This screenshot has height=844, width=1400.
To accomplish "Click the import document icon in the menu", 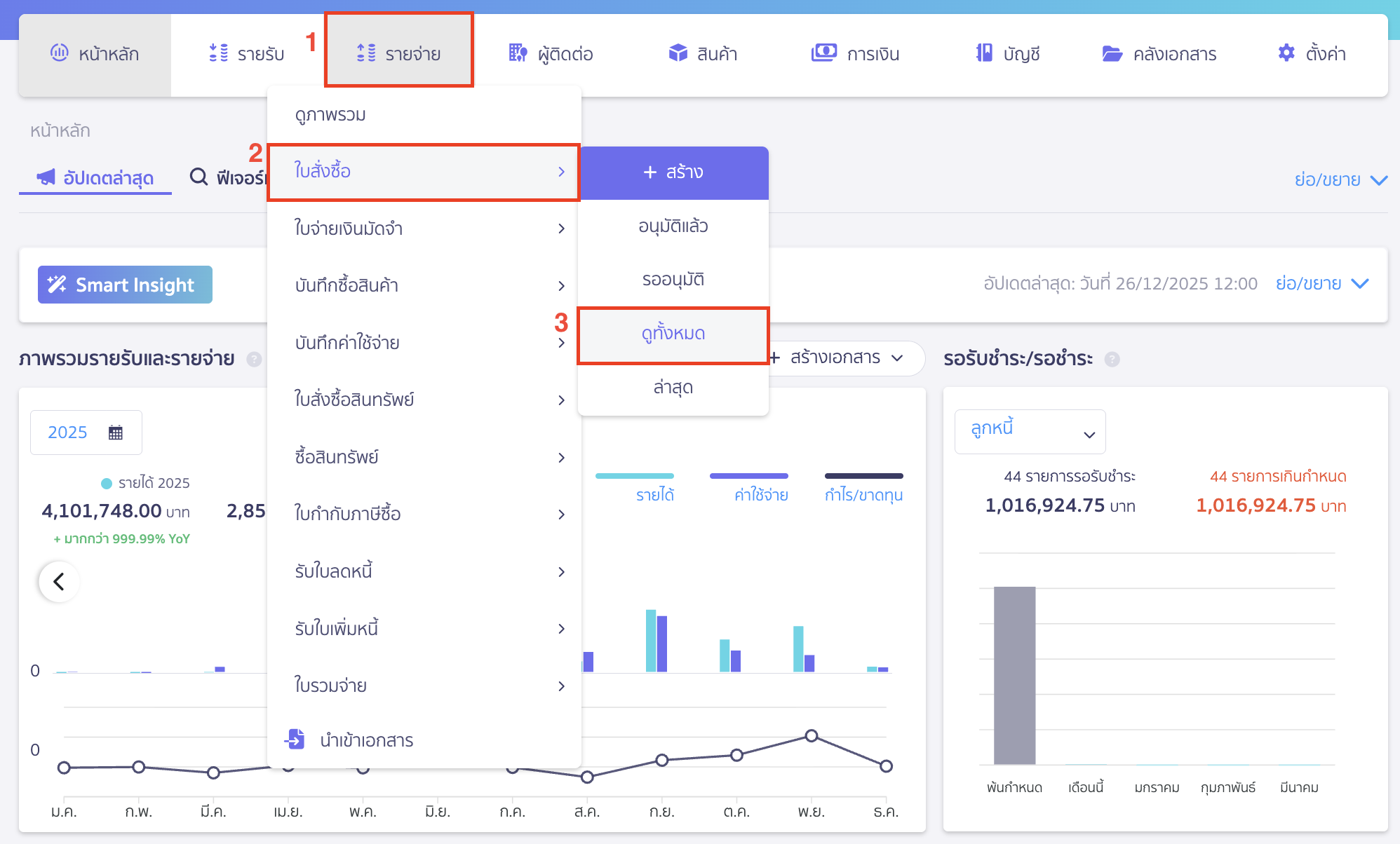I will click(x=295, y=740).
